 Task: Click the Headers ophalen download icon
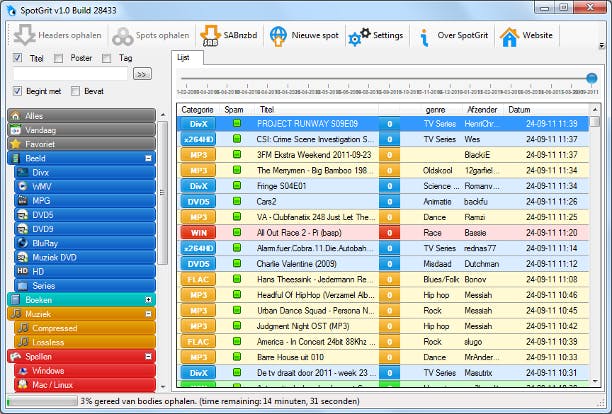(x=24, y=35)
